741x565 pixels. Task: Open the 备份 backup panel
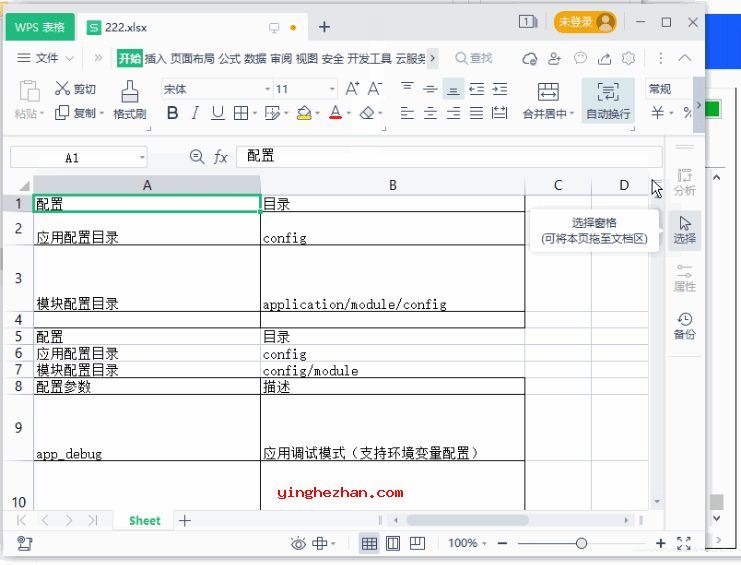click(684, 326)
